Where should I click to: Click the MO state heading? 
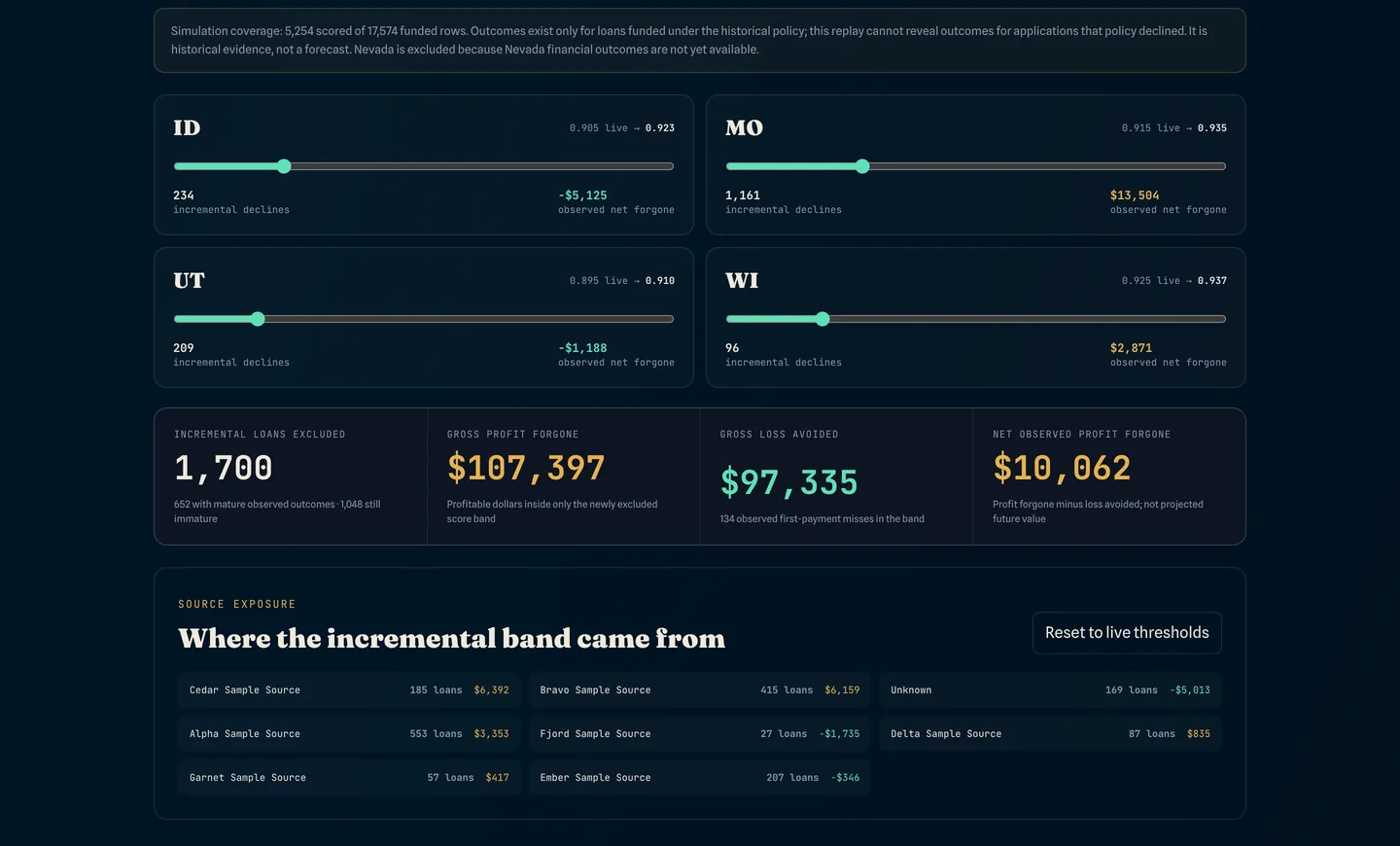coord(744,128)
